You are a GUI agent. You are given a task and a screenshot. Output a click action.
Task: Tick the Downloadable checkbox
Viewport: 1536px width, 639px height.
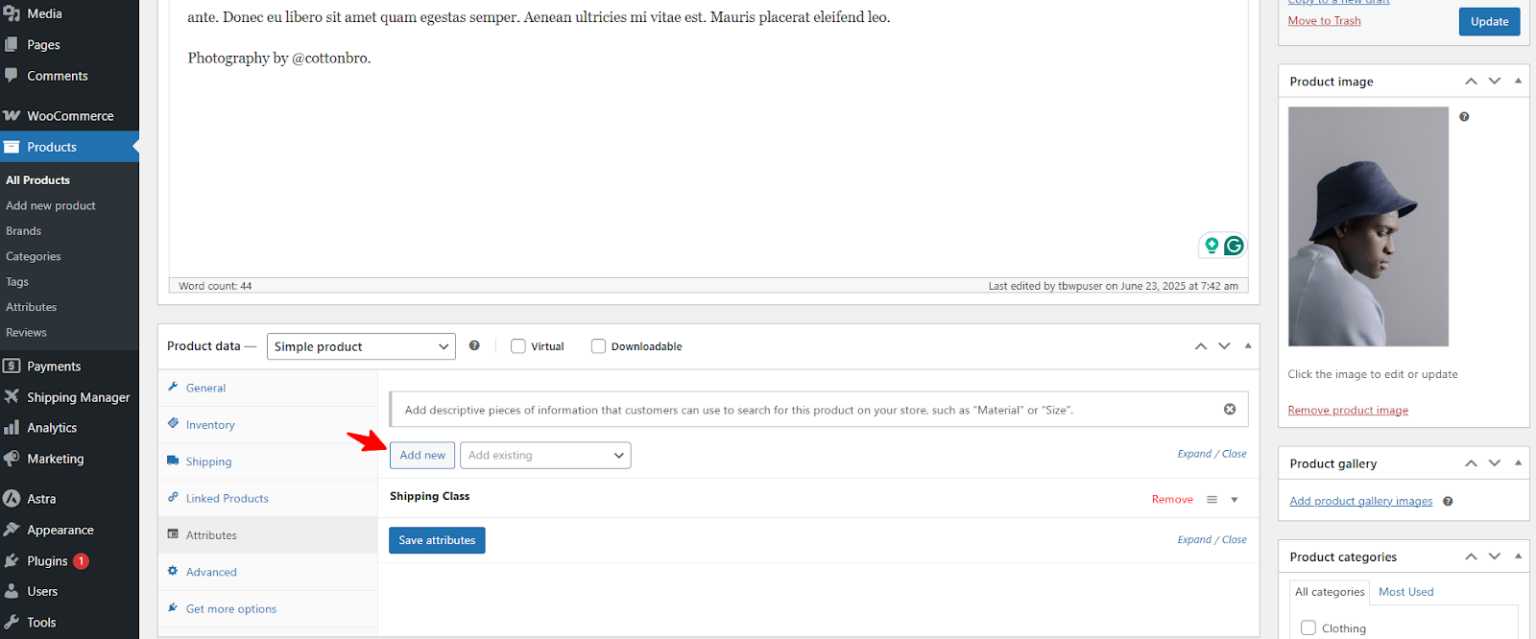point(598,346)
